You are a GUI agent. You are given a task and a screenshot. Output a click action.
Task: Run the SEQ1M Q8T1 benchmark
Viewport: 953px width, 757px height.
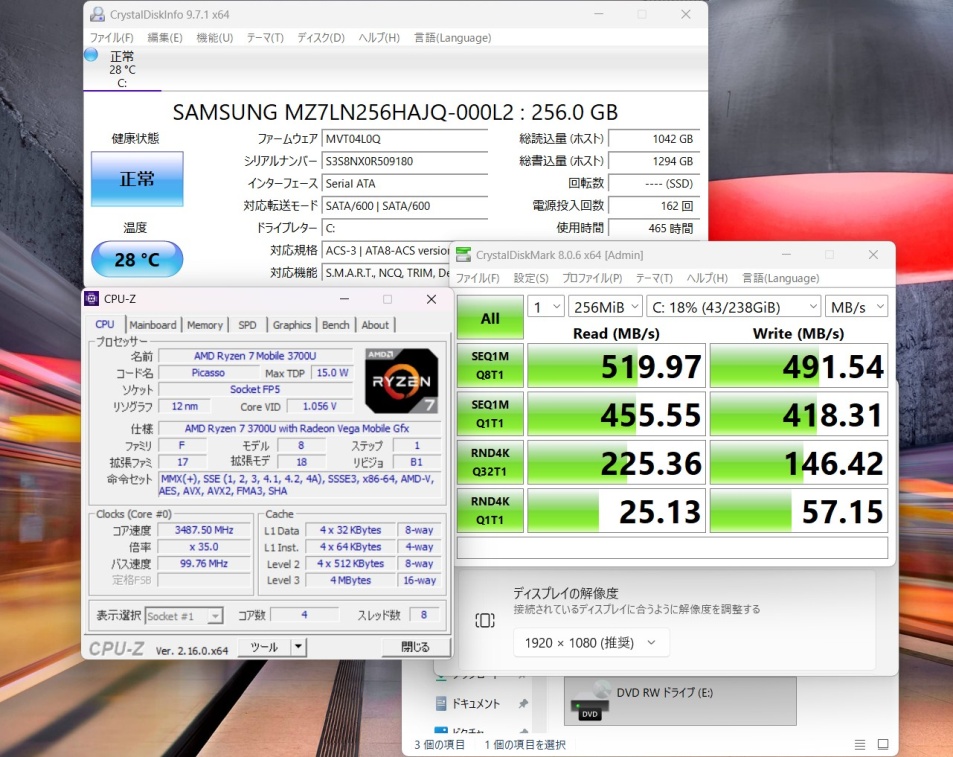coord(490,365)
